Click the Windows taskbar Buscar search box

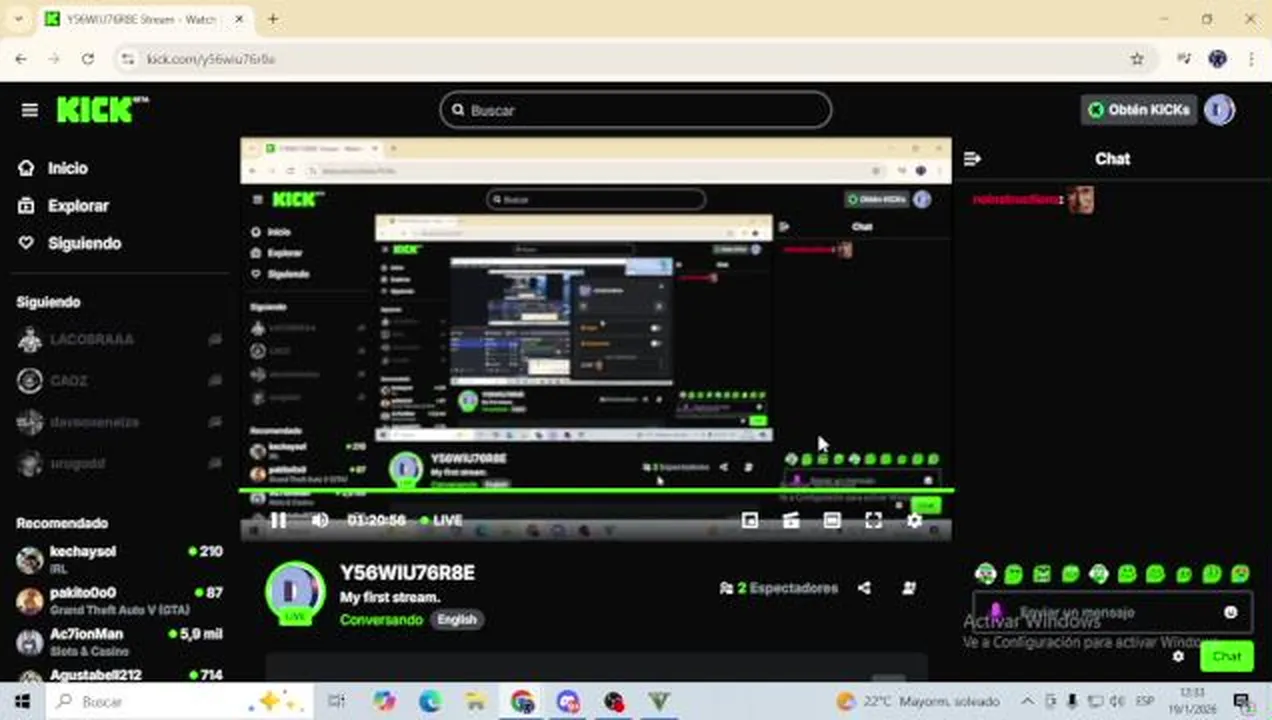coord(180,702)
